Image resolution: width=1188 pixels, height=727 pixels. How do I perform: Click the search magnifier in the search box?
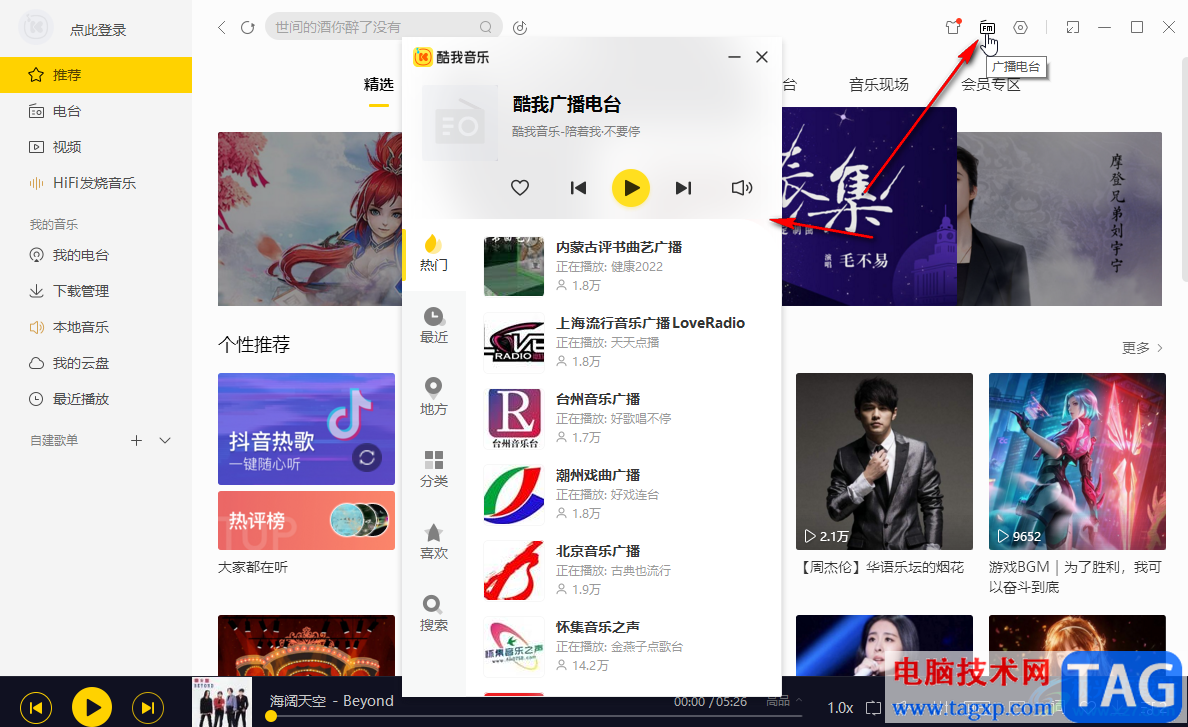coord(486,27)
